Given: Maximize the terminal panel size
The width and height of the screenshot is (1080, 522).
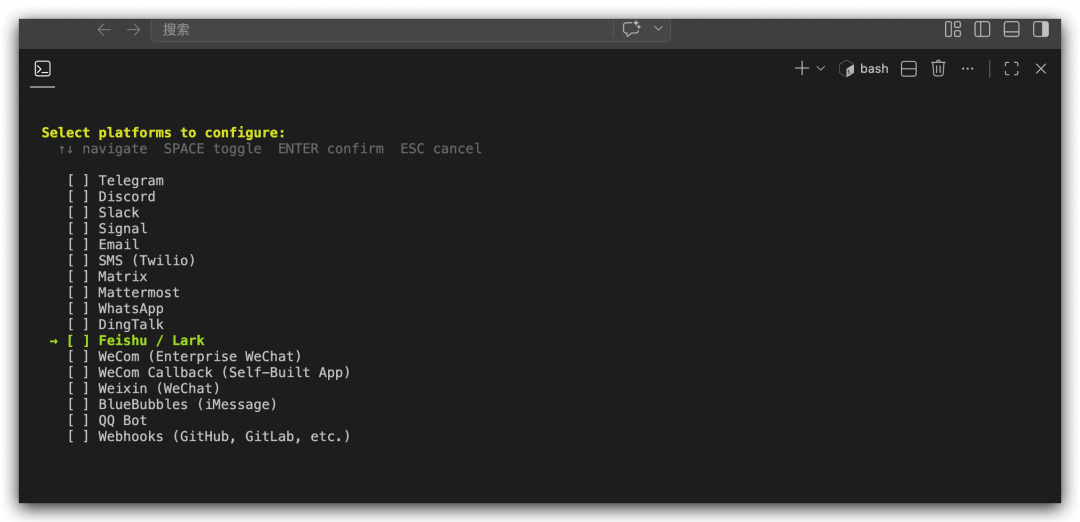Looking at the screenshot, I should [x=1011, y=69].
